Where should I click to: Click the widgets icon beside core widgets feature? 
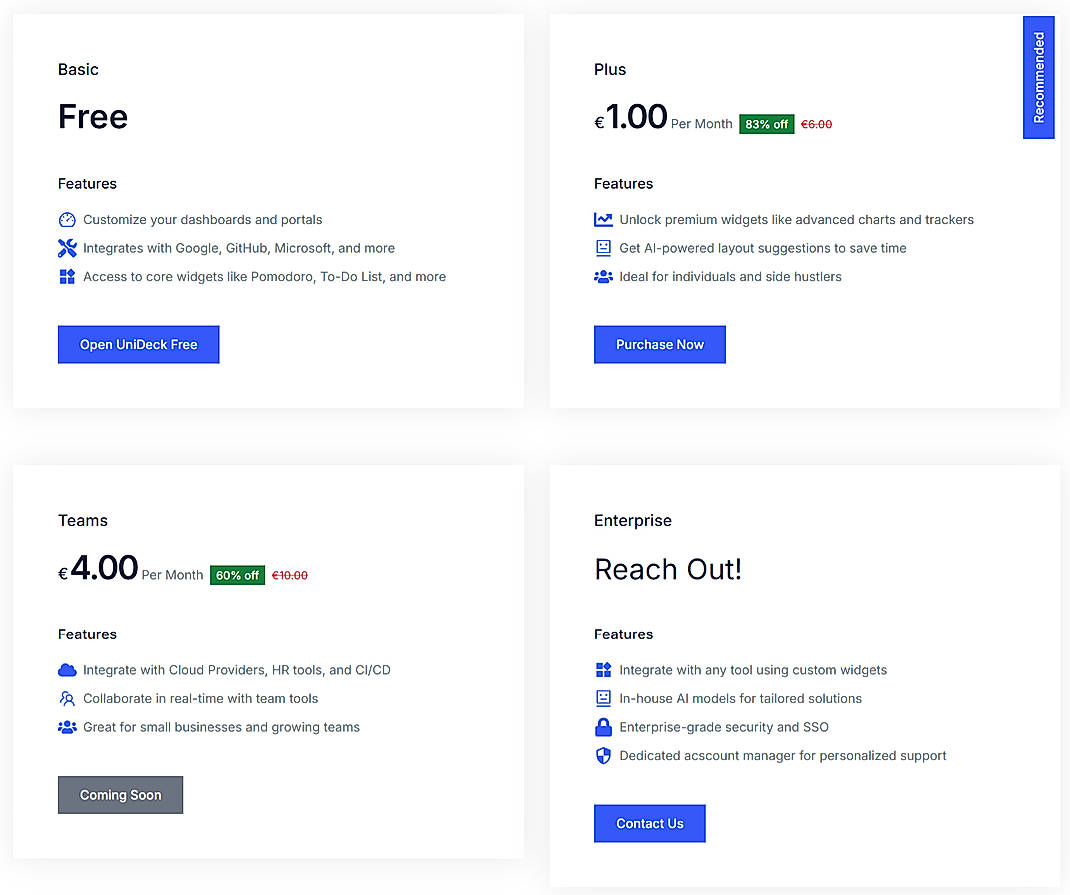(67, 276)
